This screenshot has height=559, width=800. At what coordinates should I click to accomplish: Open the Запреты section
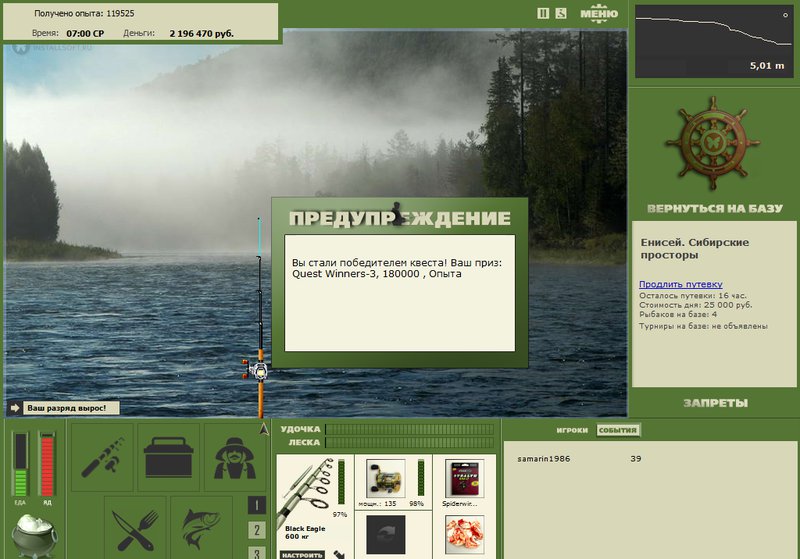715,403
